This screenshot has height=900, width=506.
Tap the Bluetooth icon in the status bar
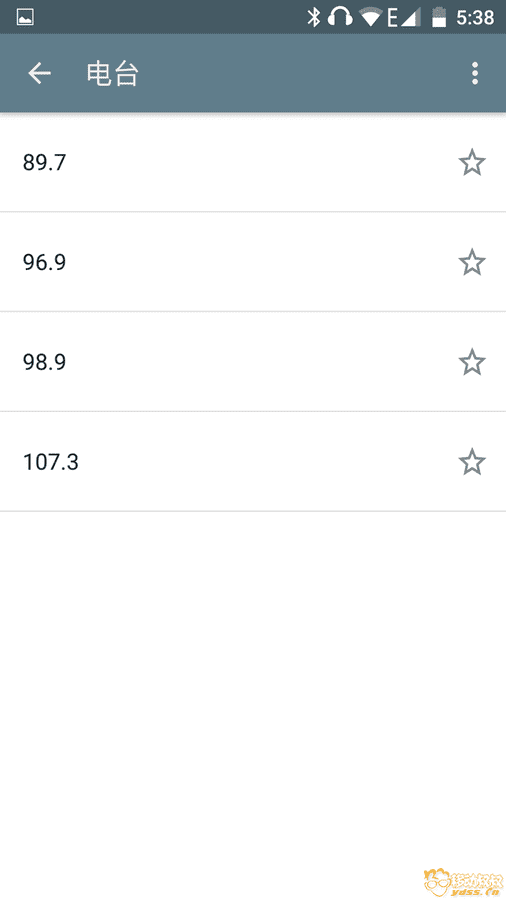[x=313, y=17]
